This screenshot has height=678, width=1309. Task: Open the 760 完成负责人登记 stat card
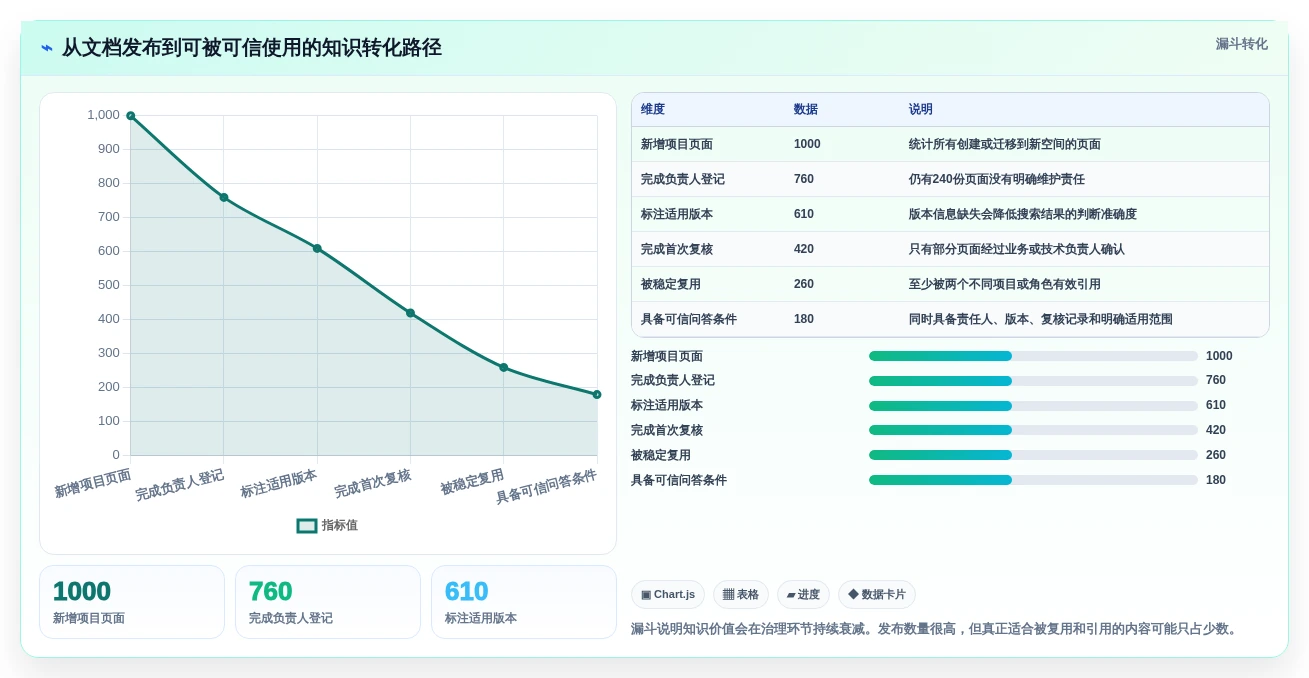(x=328, y=602)
